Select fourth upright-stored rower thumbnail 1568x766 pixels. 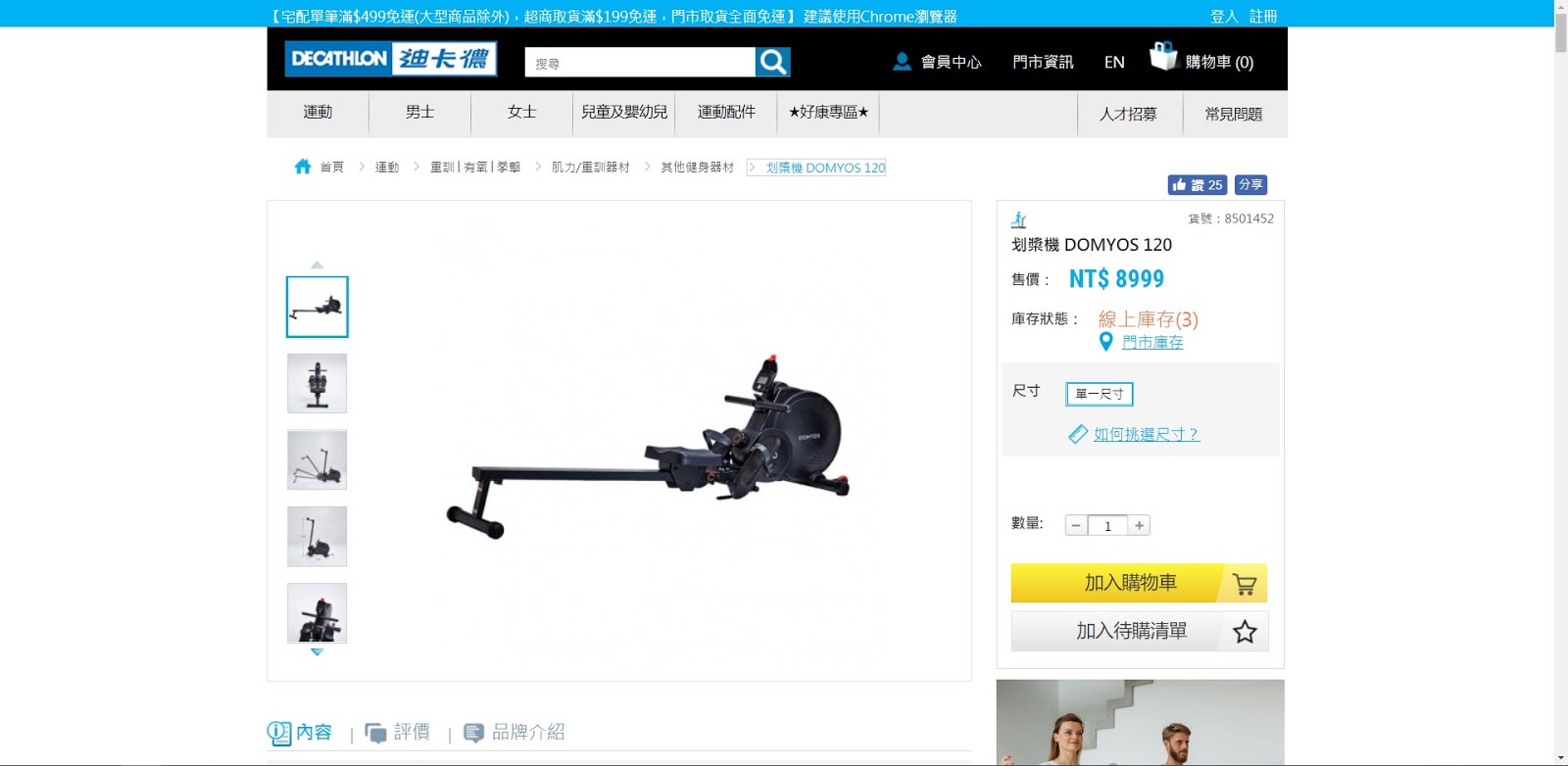click(317, 536)
